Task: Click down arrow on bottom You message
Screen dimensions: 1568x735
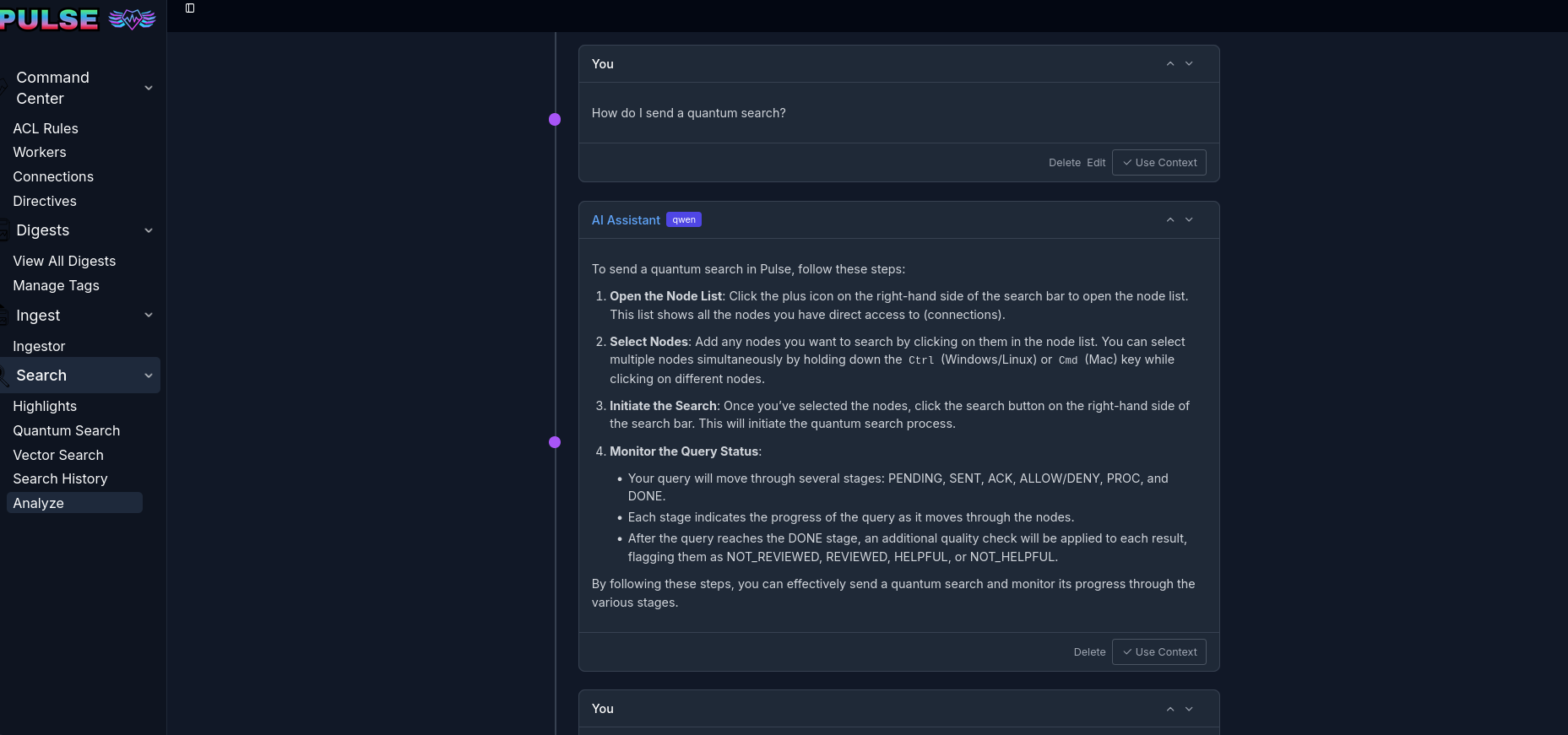Action: coord(1189,710)
